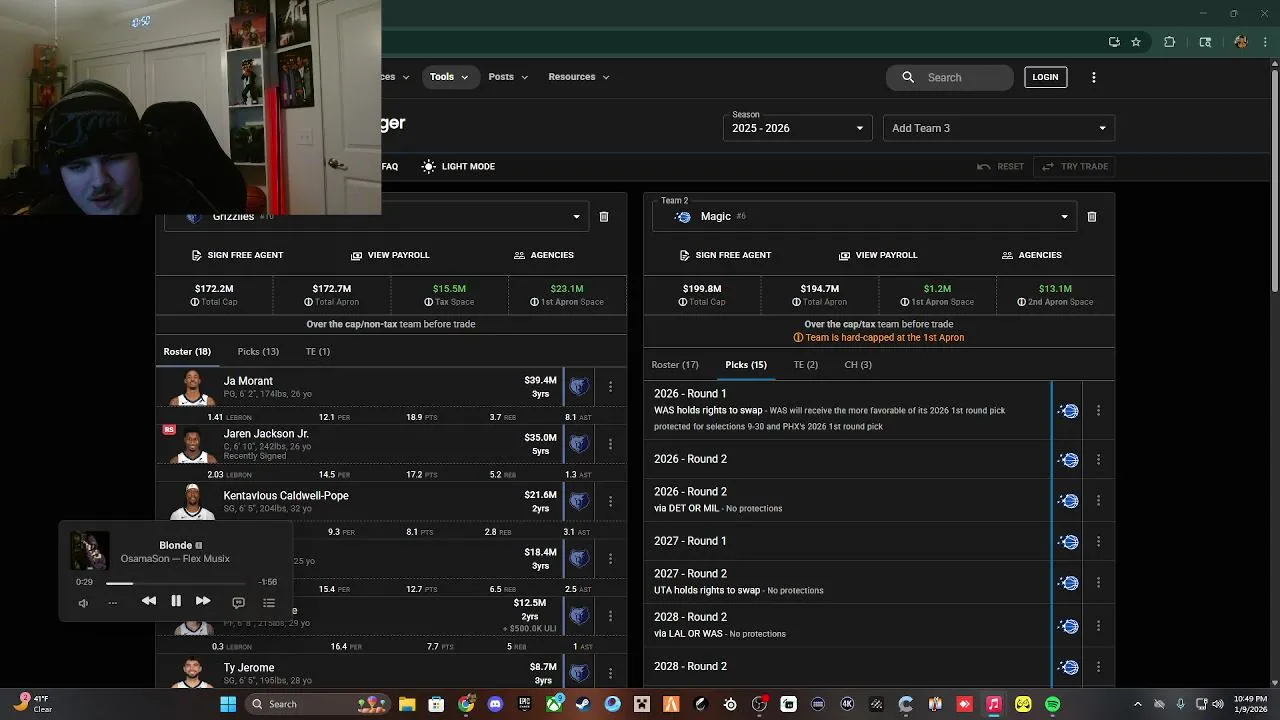The height and width of the screenshot is (720, 1280).
Task: Open the lyrics button in media popup
Action: (238, 602)
